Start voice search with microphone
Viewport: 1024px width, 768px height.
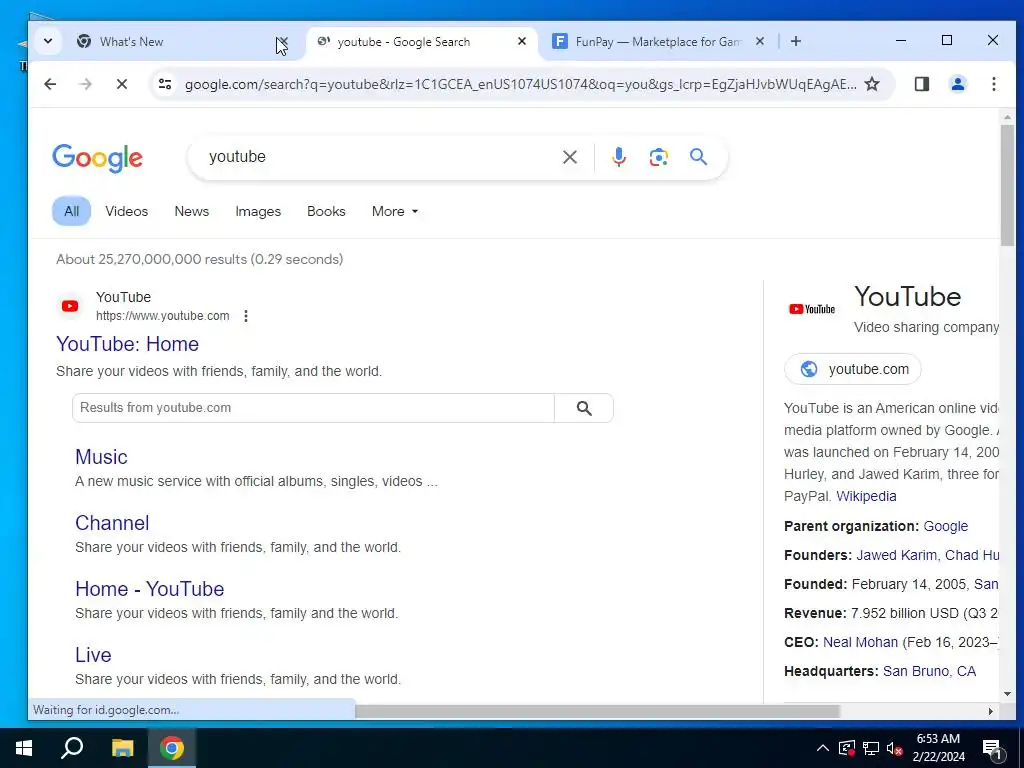[618, 157]
